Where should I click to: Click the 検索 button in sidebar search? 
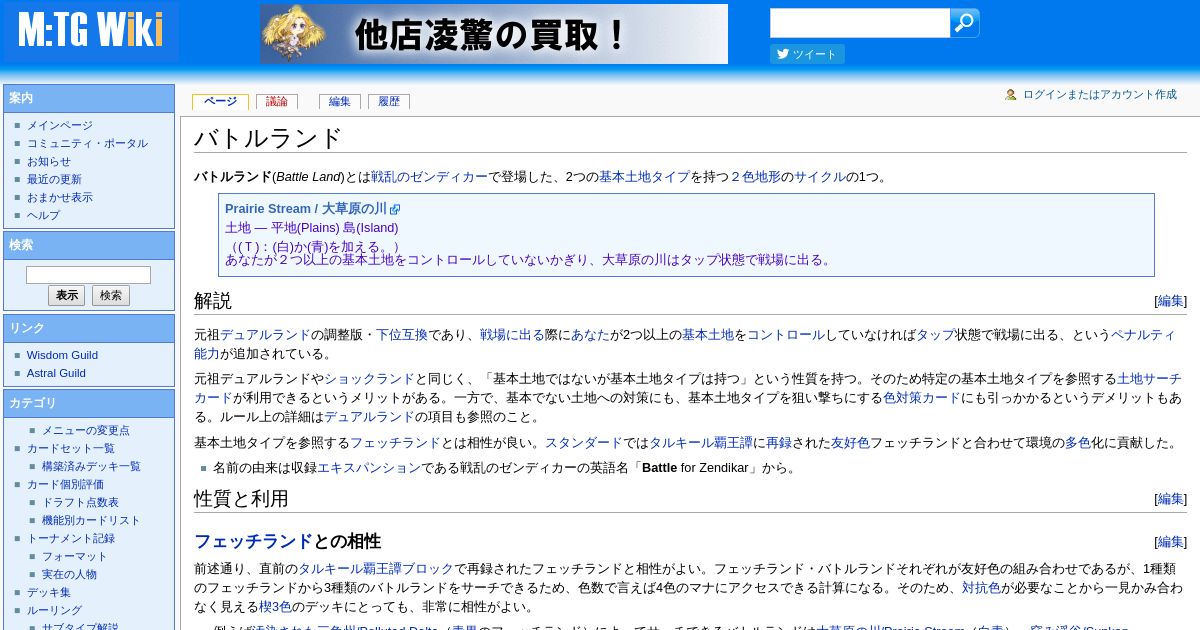click(111, 296)
